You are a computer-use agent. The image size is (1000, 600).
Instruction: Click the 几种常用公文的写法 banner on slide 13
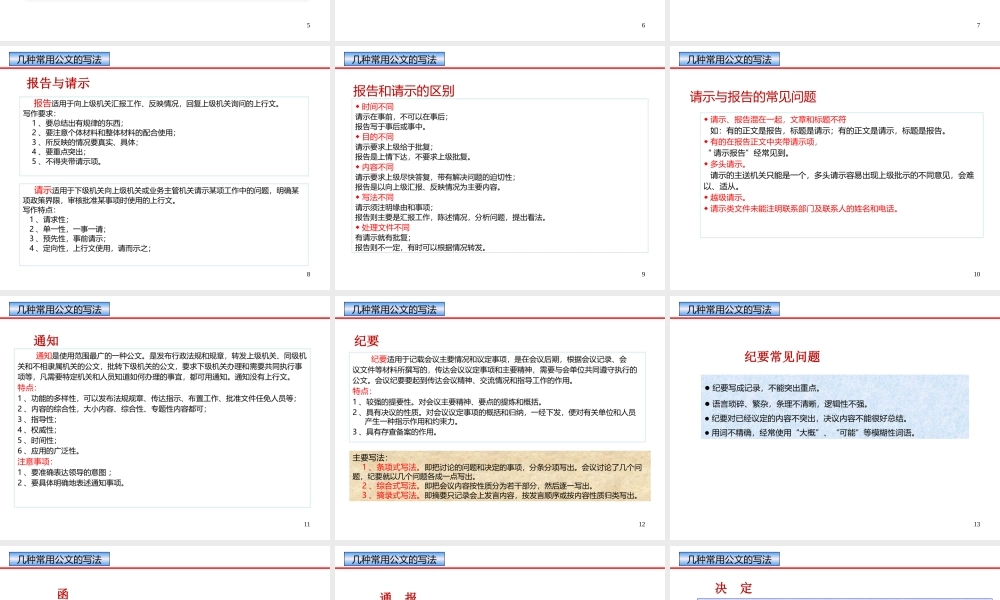tap(729, 309)
